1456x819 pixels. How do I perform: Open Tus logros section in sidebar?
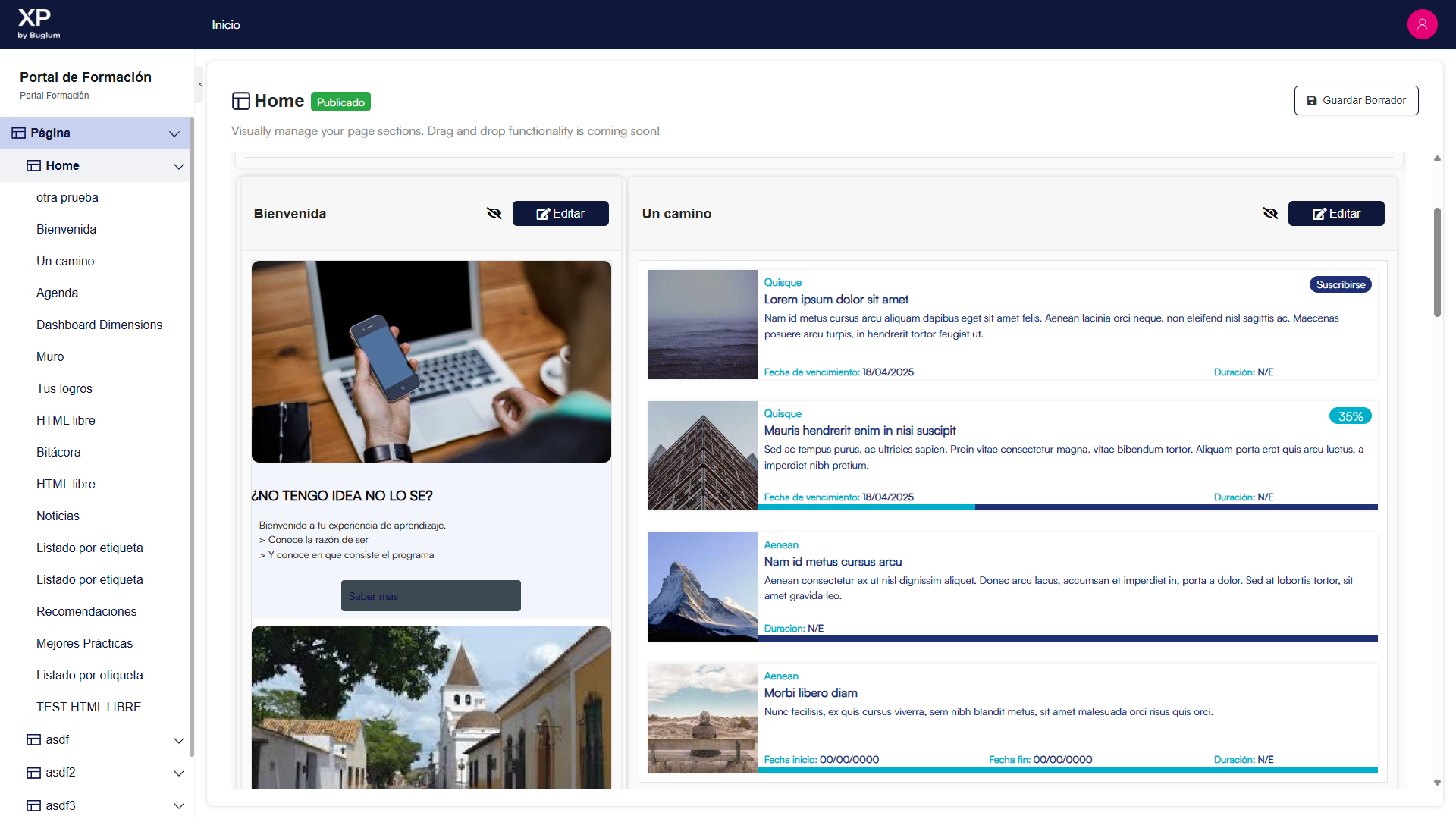point(64,389)
